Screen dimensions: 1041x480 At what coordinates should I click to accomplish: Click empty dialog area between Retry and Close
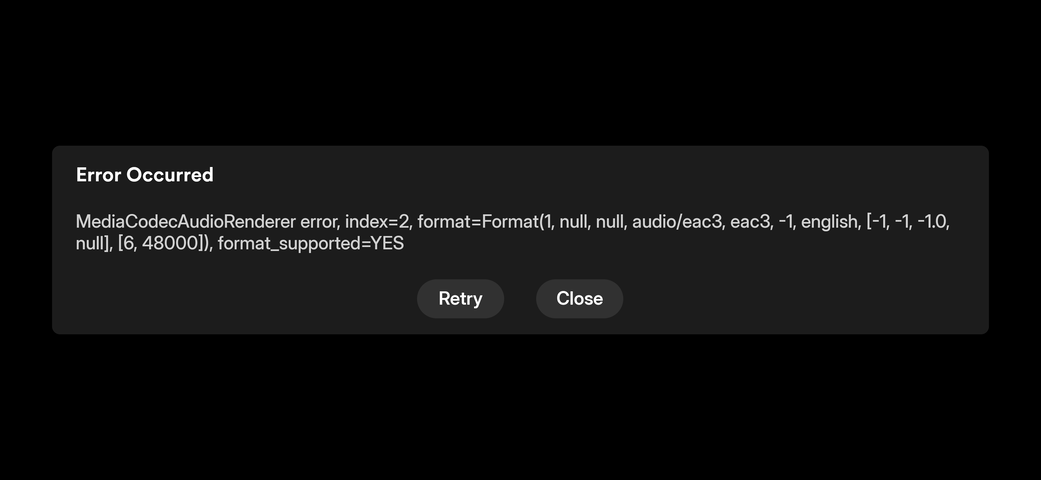coord(520,299)
